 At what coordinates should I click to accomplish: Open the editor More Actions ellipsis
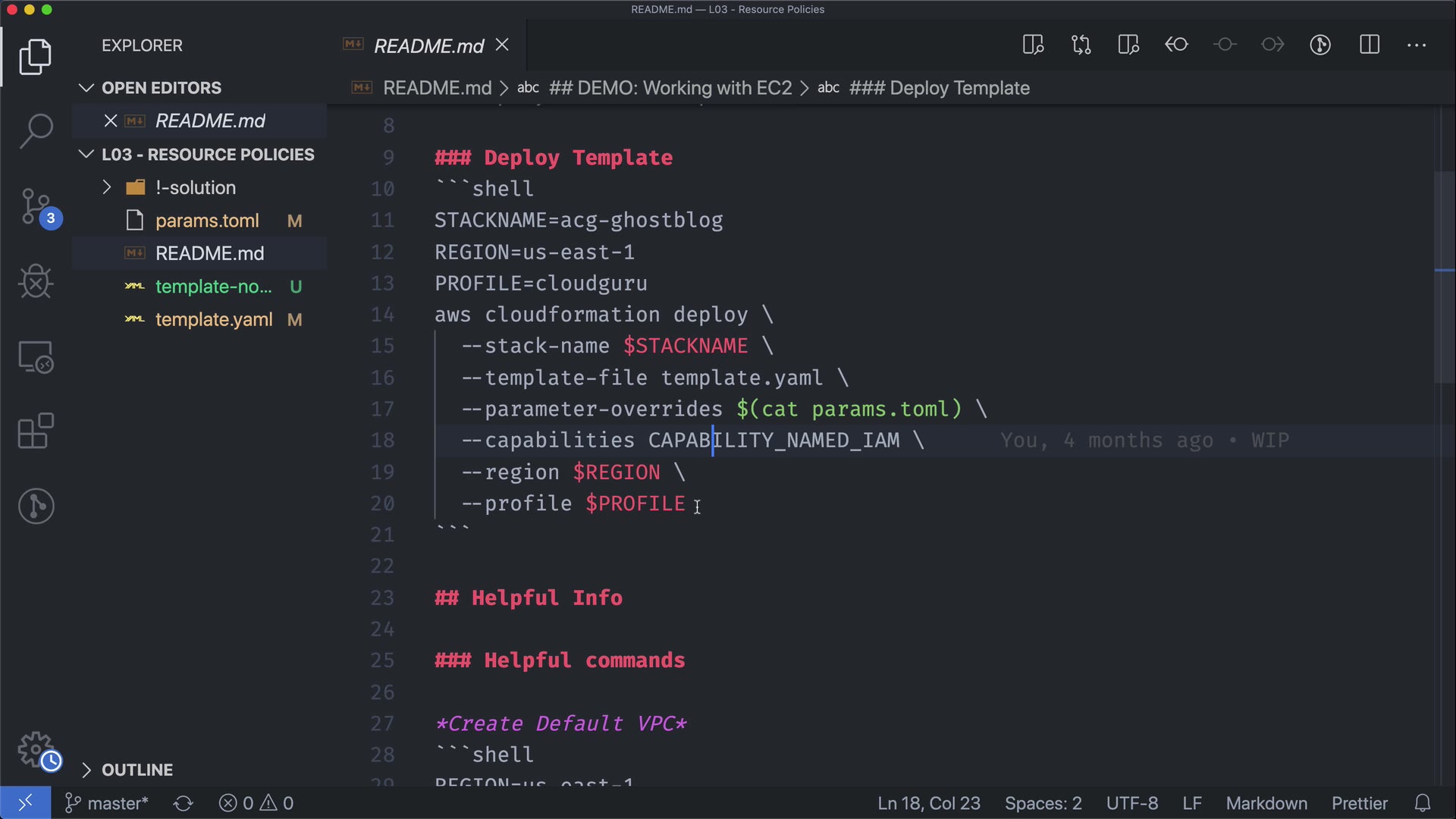(1416, 45)
